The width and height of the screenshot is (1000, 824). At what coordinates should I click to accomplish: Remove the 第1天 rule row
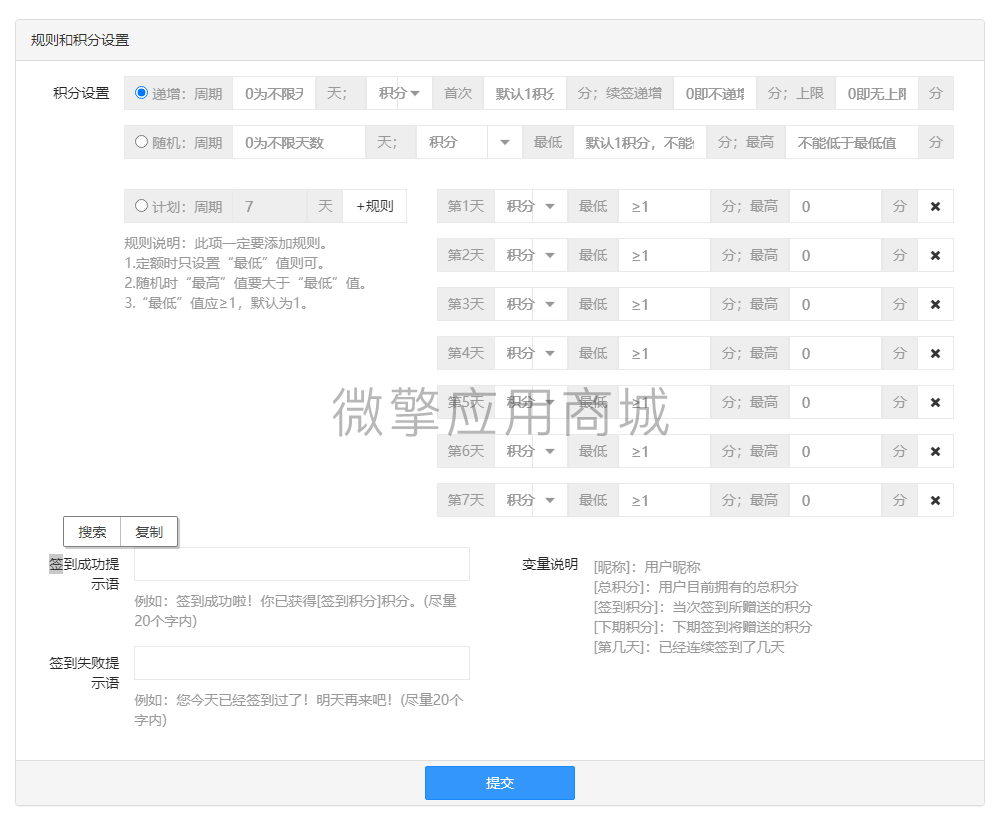[935, 207]
